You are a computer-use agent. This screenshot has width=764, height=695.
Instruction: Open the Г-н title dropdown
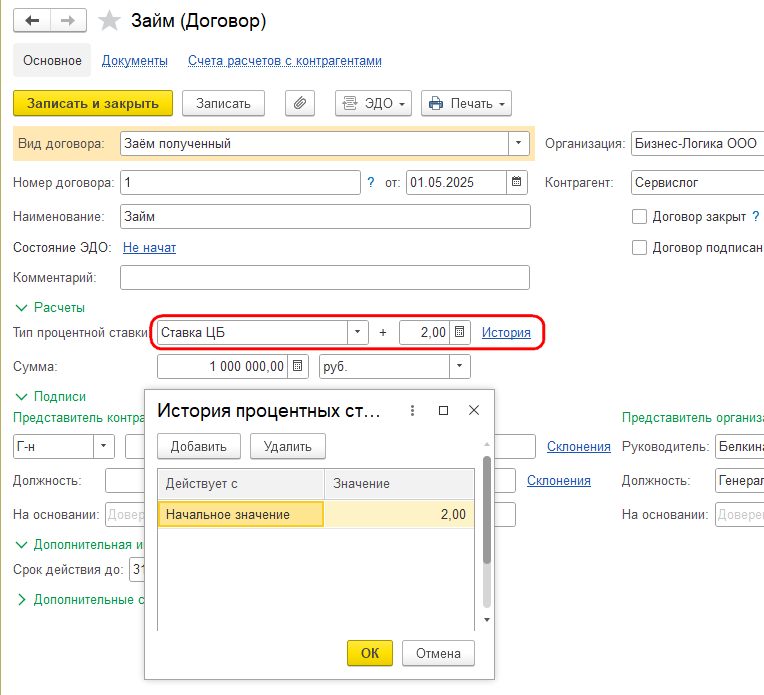pyautogui.click(x=103, y=446)
